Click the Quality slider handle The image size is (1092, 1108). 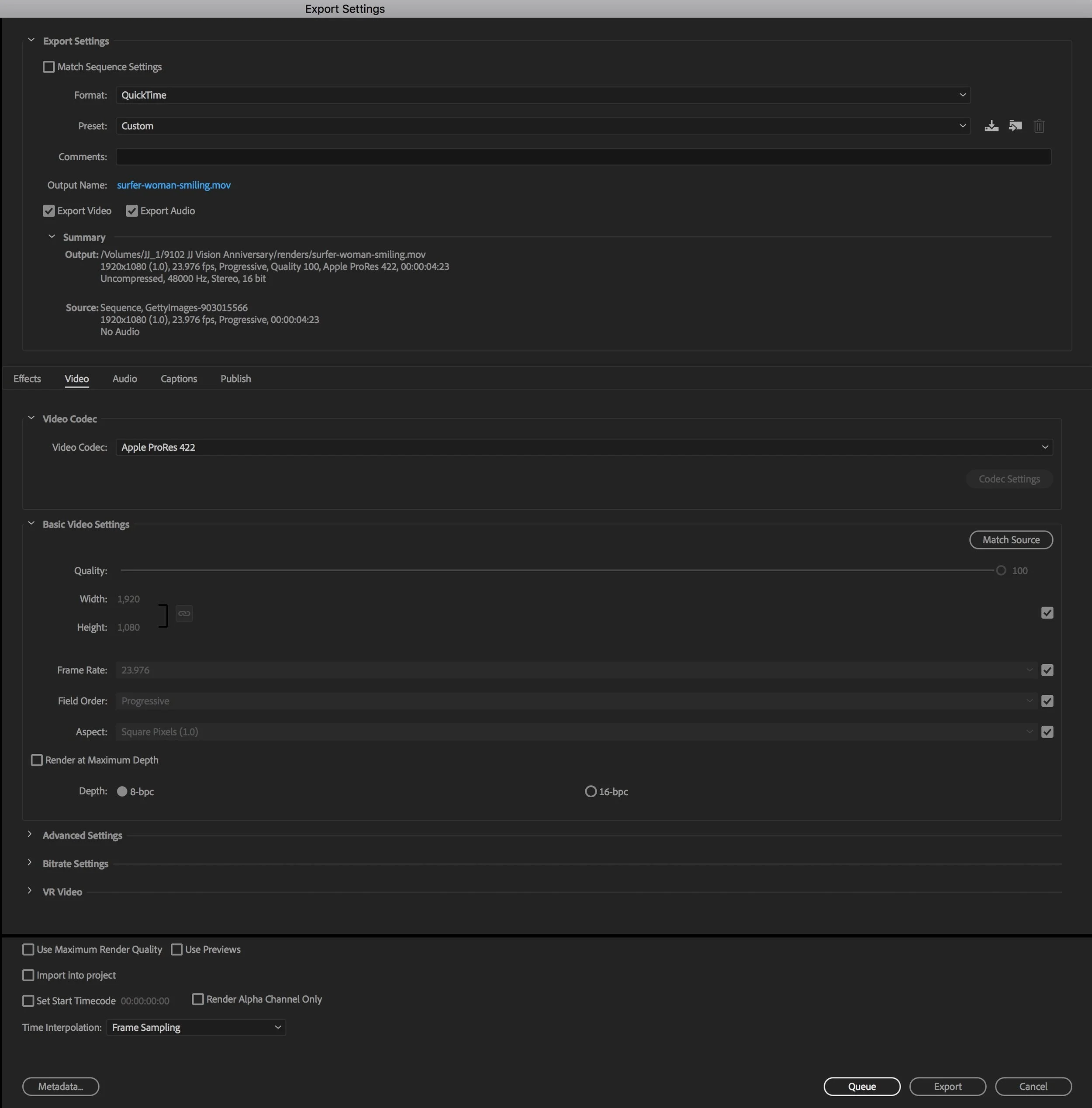pos(1001,571)
